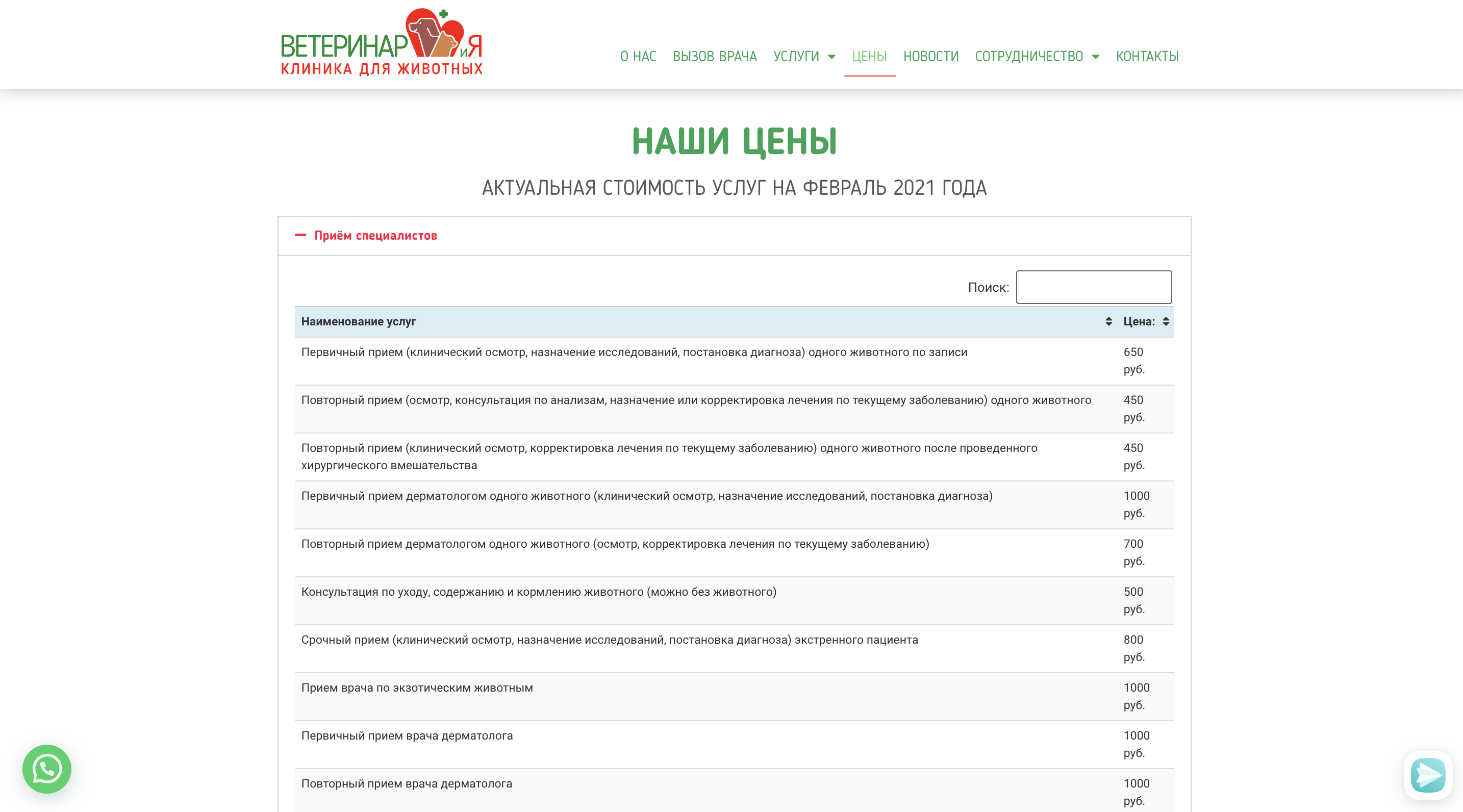The width and height of the screenshot is (1463, 812).
Task: Toggle ascending sort on services column
Action: click(x=1108, y=321)
